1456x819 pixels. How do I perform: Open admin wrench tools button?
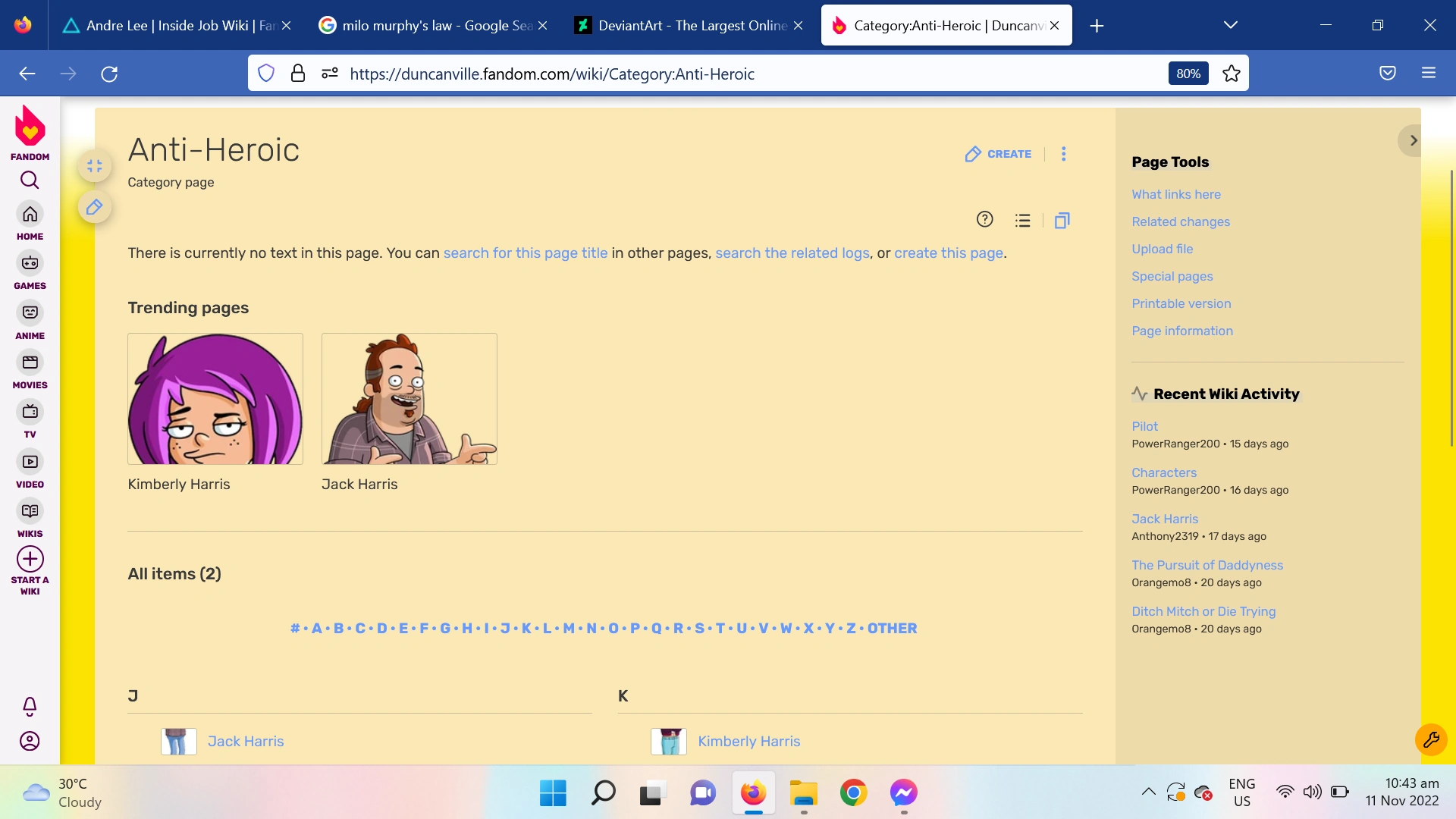point(1430,739)
